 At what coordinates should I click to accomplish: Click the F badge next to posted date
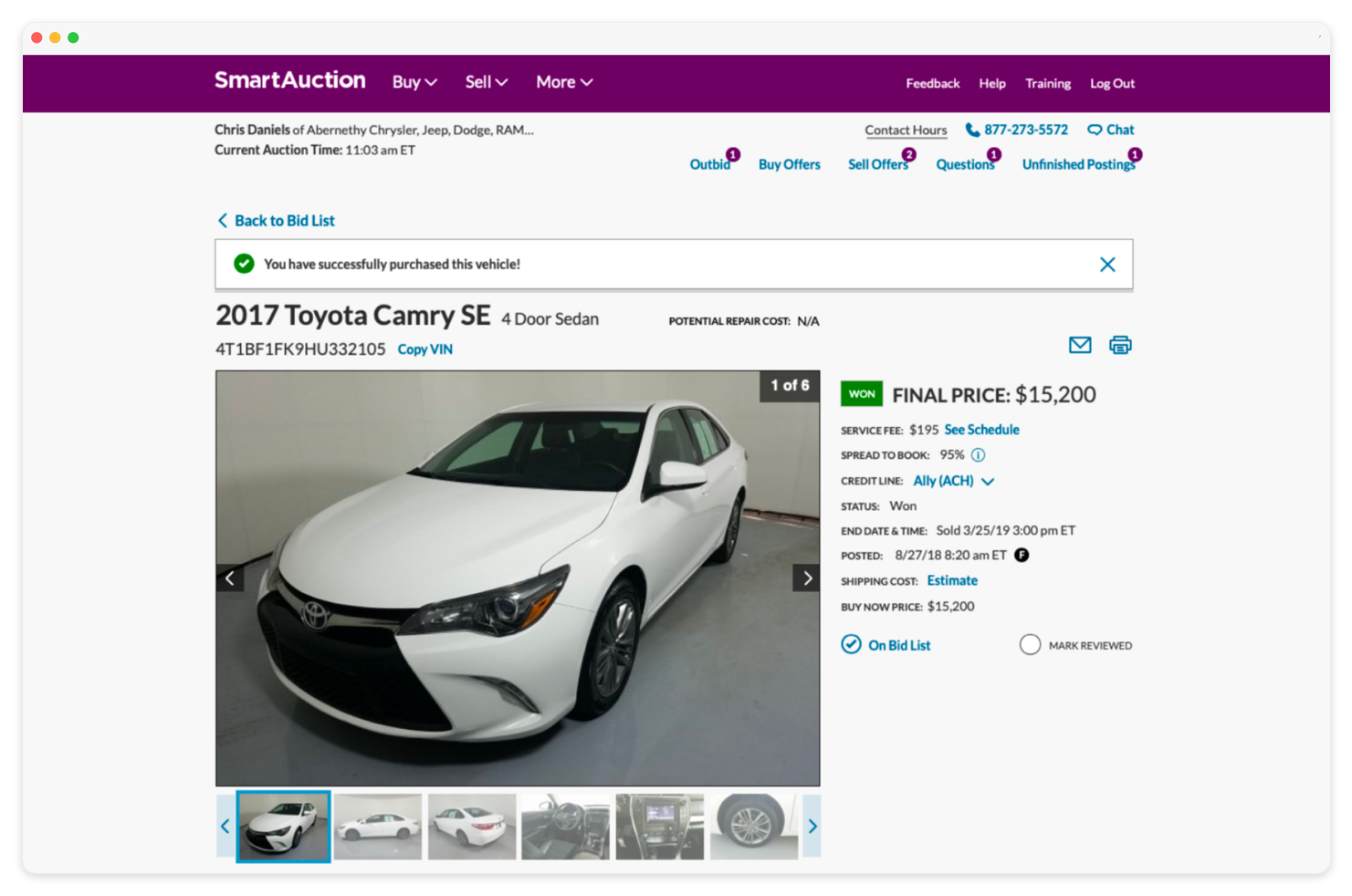point(1022,555)
